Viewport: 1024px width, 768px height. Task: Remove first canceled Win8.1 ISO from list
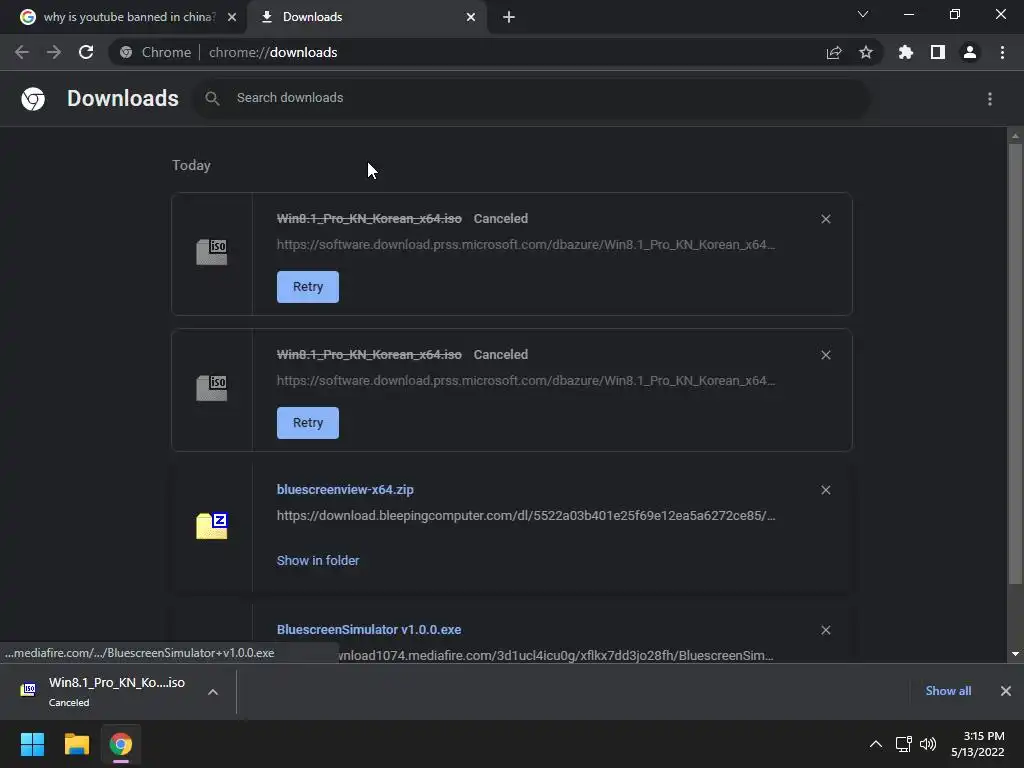(x=826, y=219)
